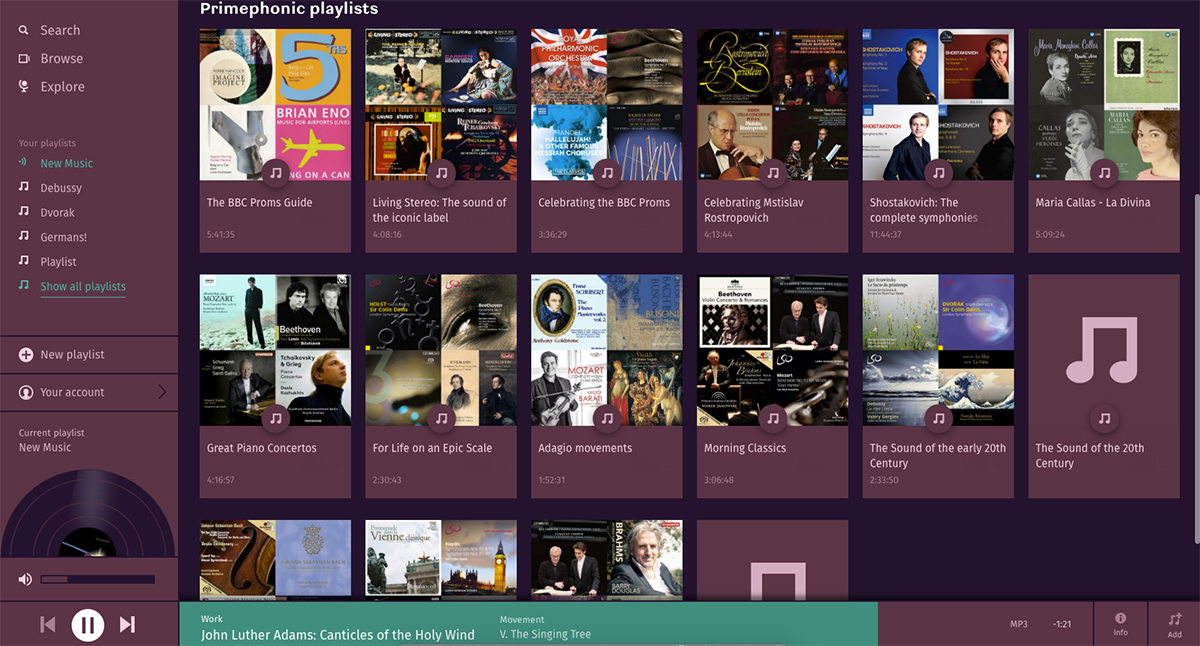Click the music note icon beside Dvorak
1200x646 pixels.
point(24,212)
